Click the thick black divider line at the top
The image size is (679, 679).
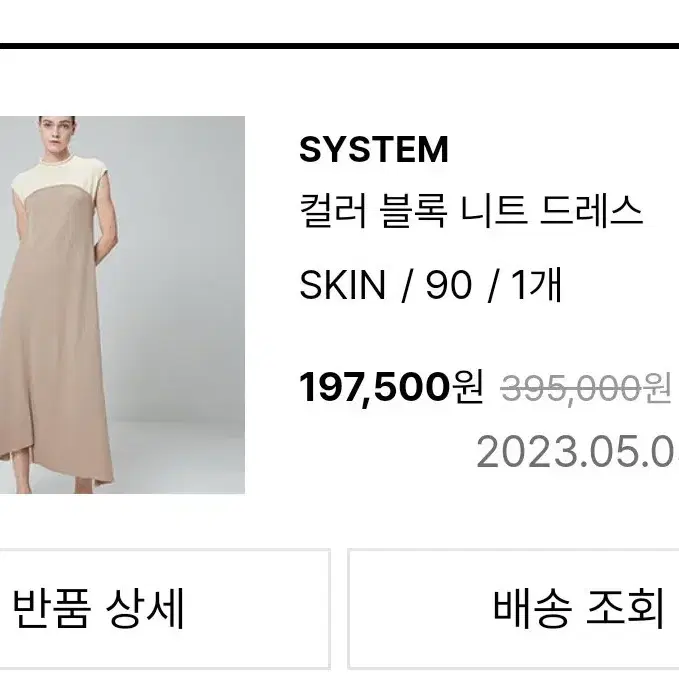point(340,46)
